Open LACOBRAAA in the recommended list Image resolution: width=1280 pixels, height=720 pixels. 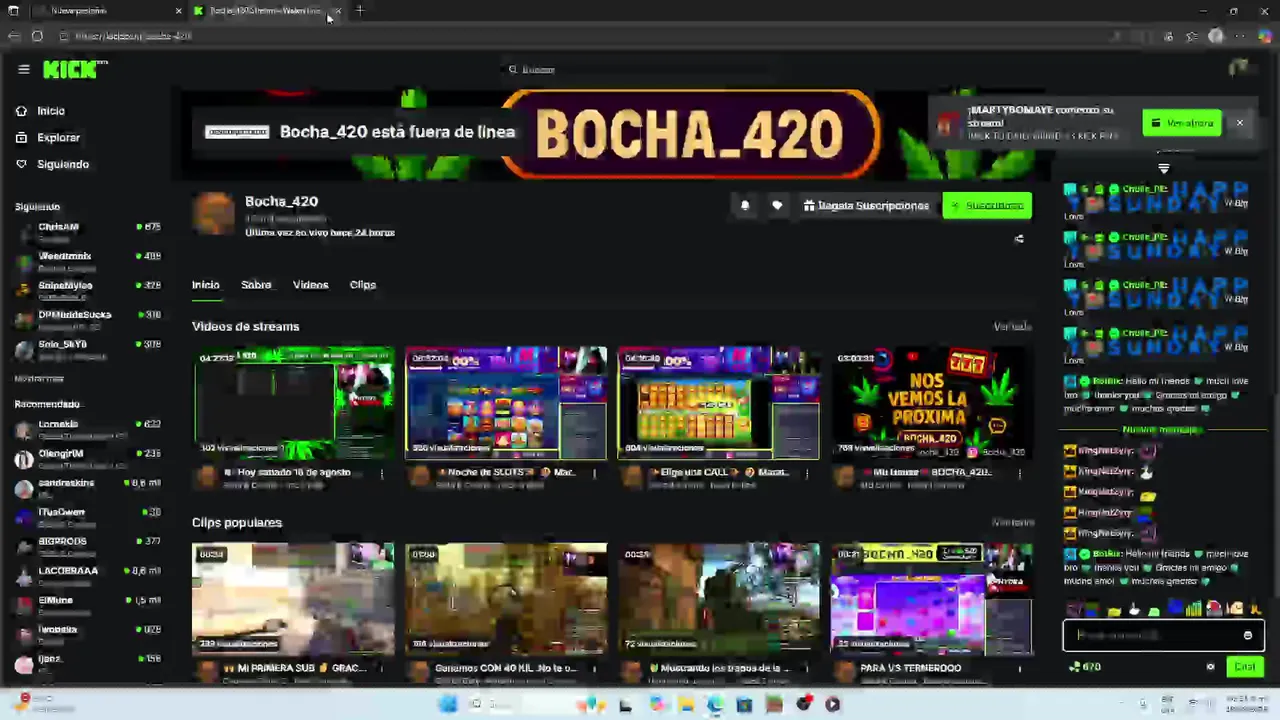click(x=88, y=576)
